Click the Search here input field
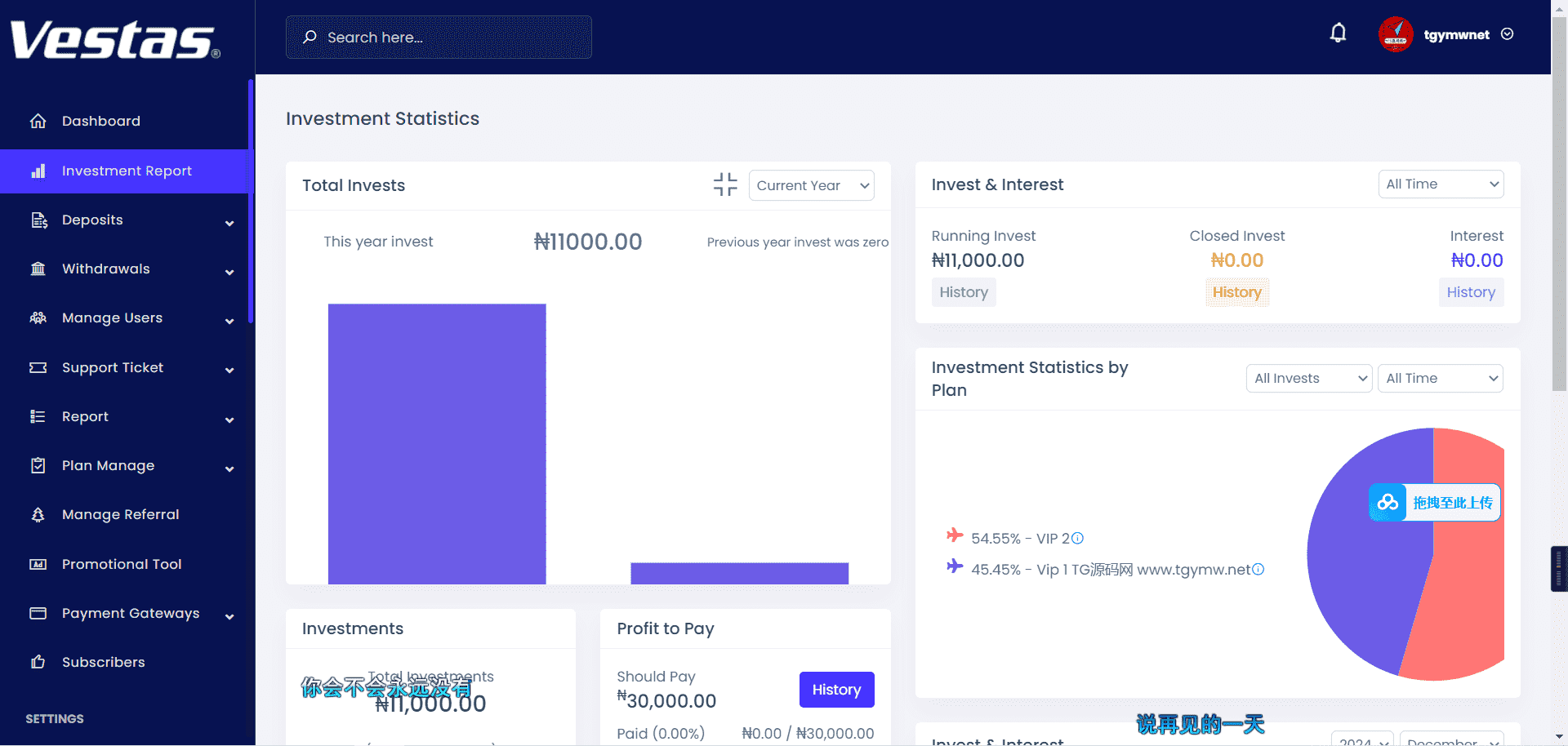This screenshot has height=746, width=1568. click(449, 38)
